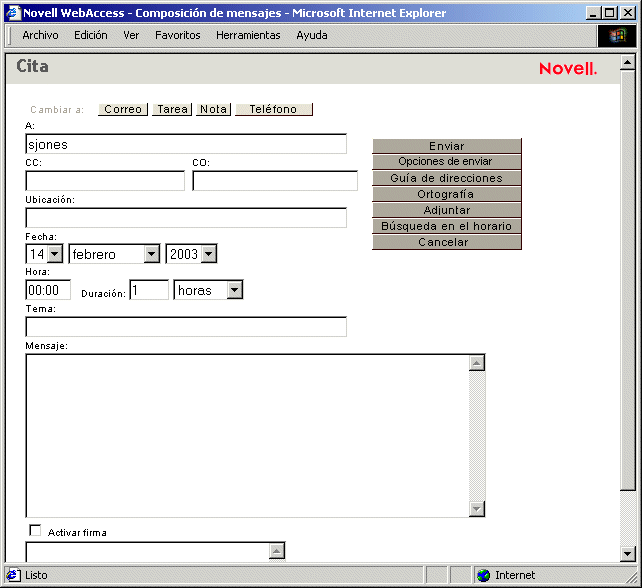The height and width of the screenshot is (588, 642).
Task: Click the A: recipient field containing sjones
Action: [x=186, y=144]
